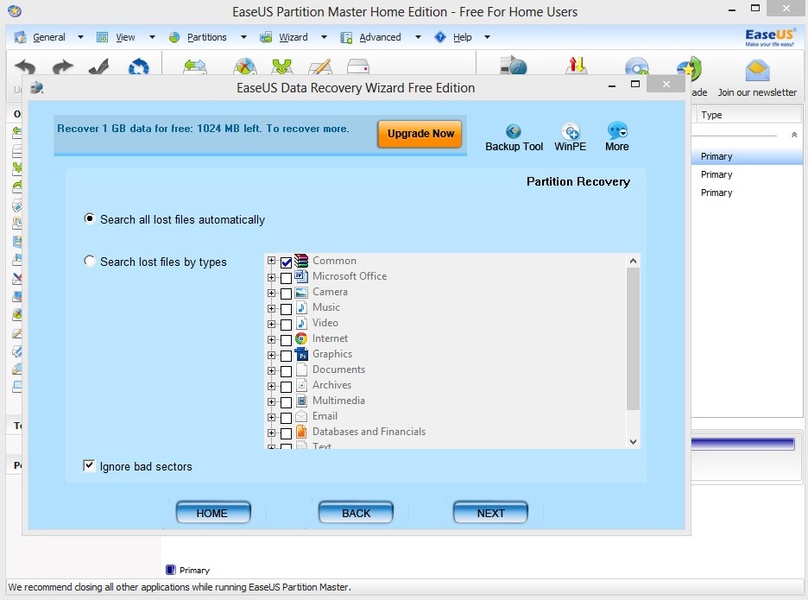
Task: Select Search lost files by types option
Action: coord(91,262)
